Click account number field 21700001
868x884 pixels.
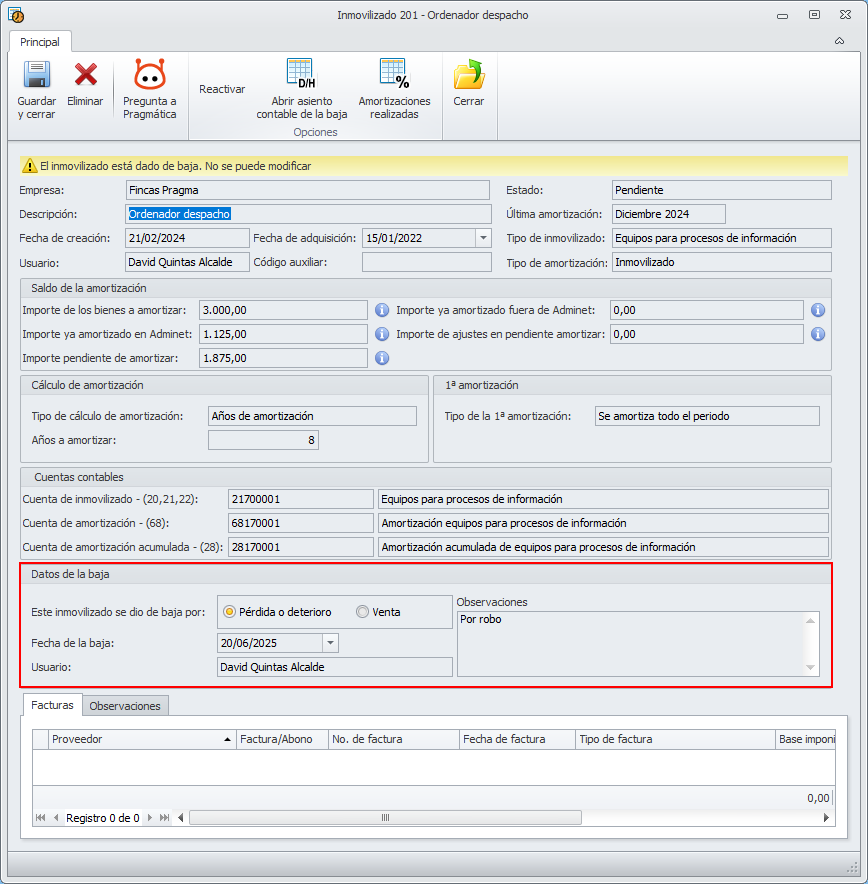click(x=301, y=499)
